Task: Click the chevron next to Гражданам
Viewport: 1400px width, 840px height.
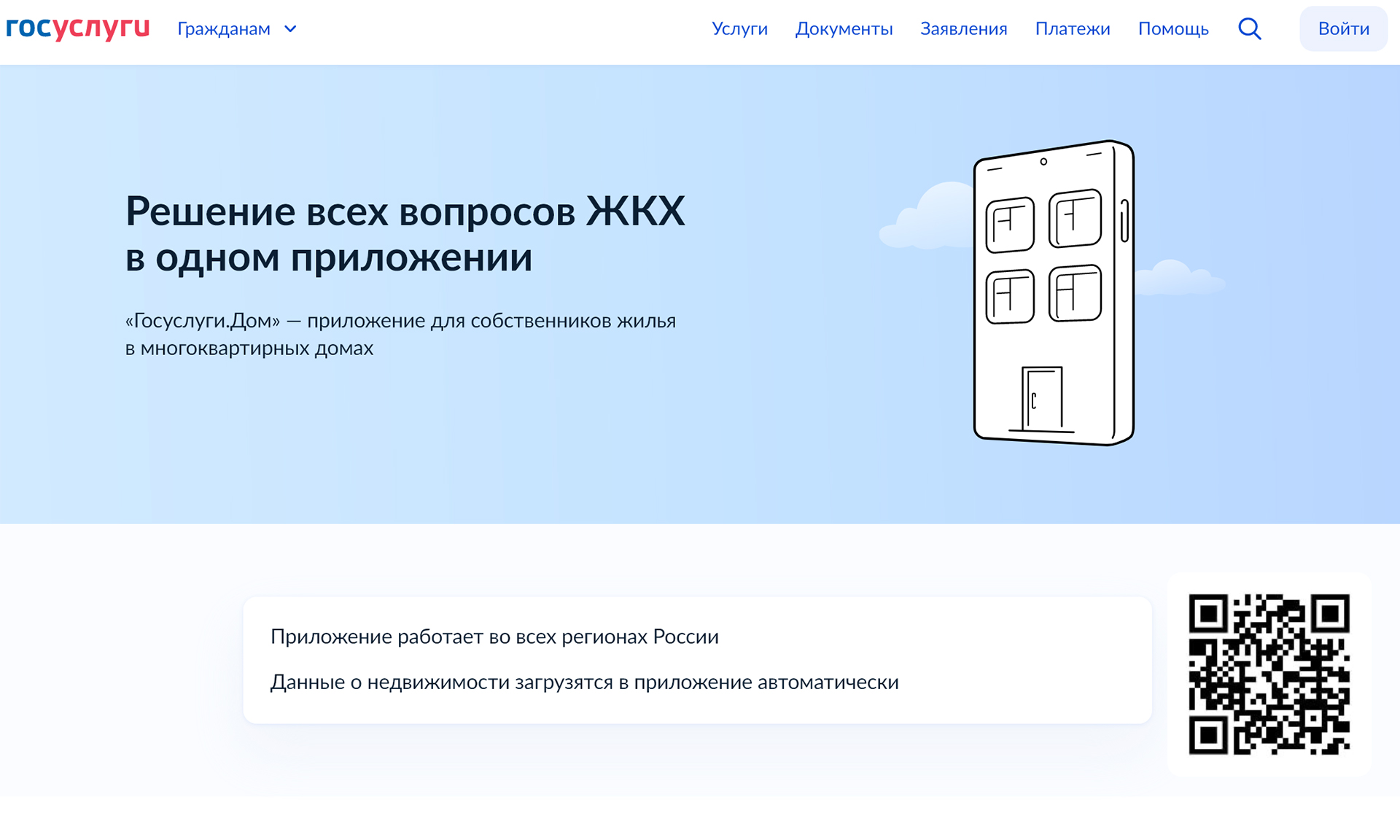Action: pyautogui.click(x=290, y=29)
